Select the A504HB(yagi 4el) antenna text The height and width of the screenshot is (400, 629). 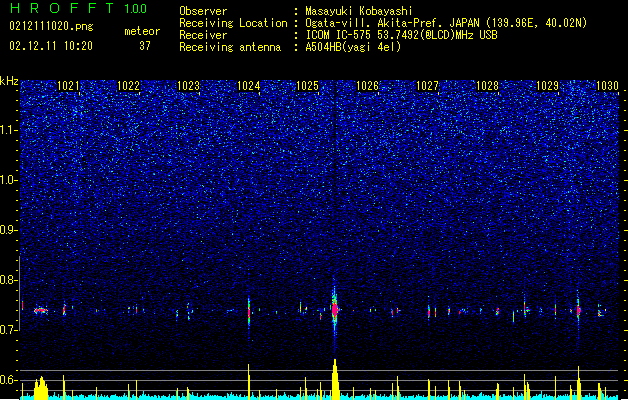(353, 47)
